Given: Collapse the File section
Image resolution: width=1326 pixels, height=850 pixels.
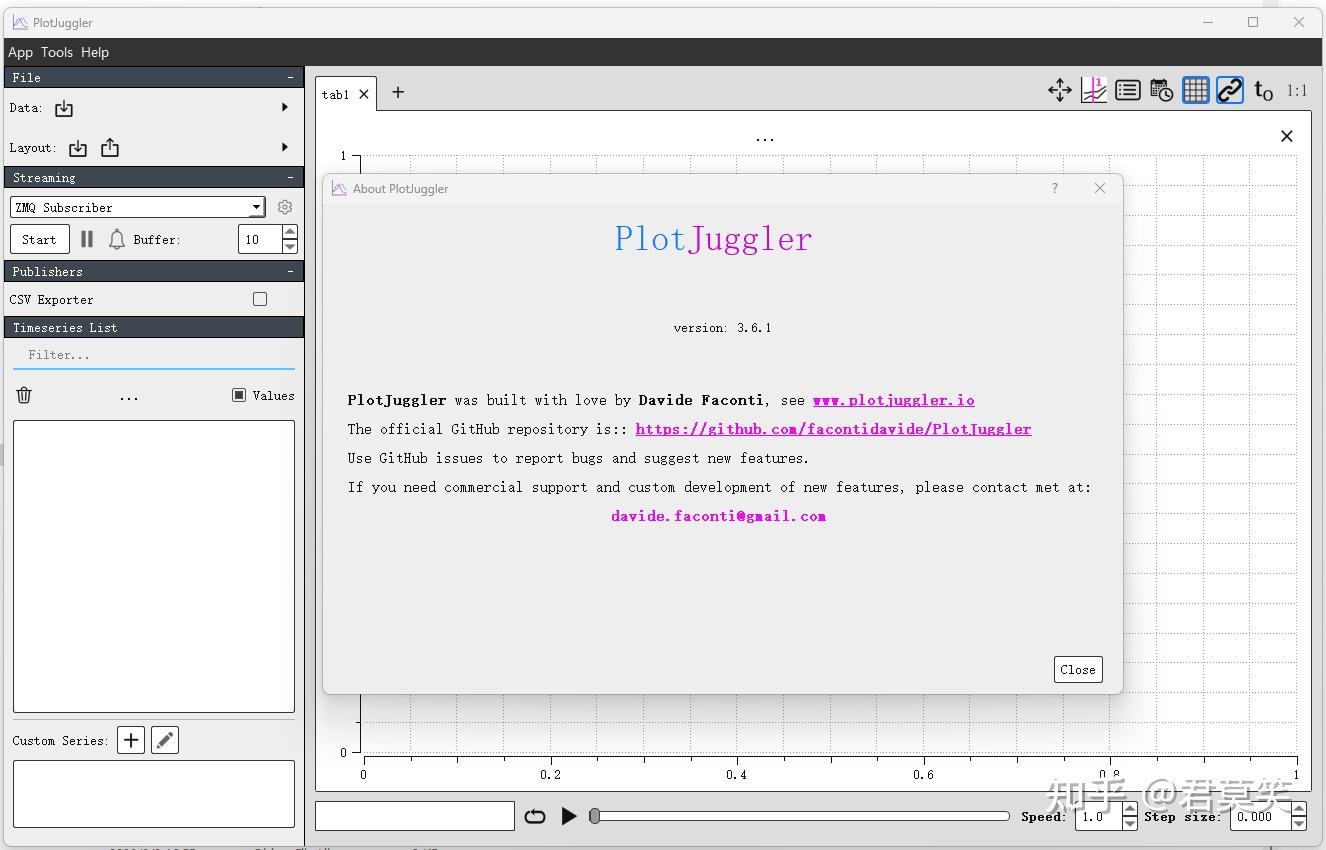Looking at the screenshot, I should coord(291,77).
